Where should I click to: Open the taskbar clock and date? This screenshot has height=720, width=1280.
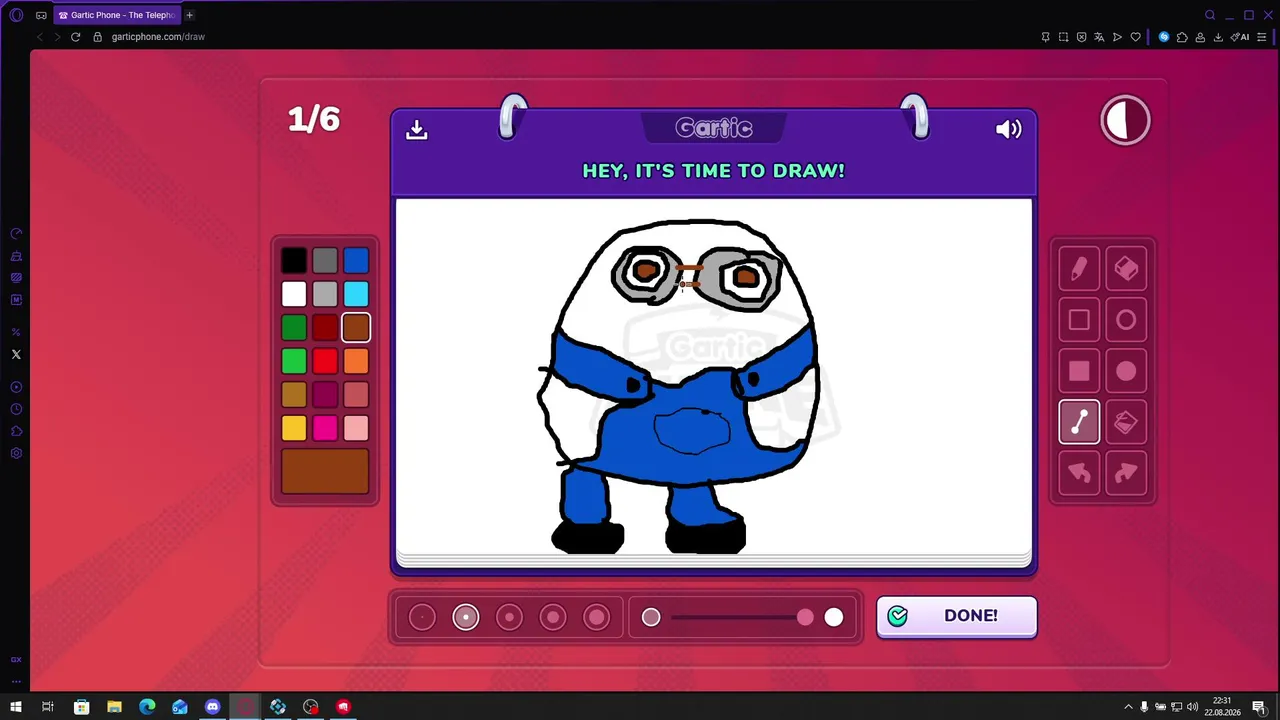coord(1222,707)
